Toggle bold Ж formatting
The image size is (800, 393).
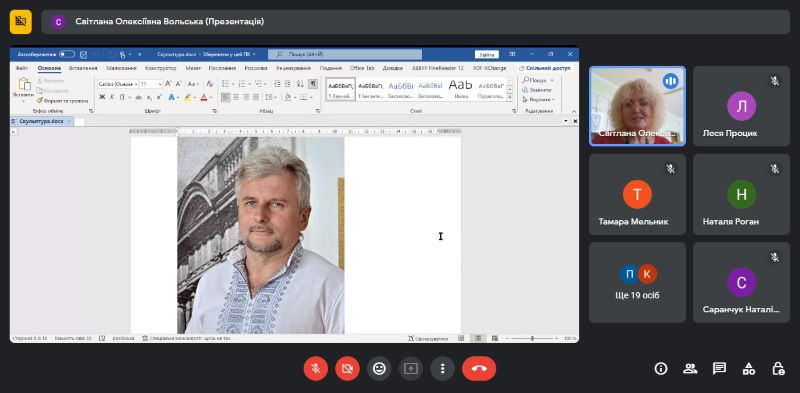pyautogui.click(x=102, y=97)
